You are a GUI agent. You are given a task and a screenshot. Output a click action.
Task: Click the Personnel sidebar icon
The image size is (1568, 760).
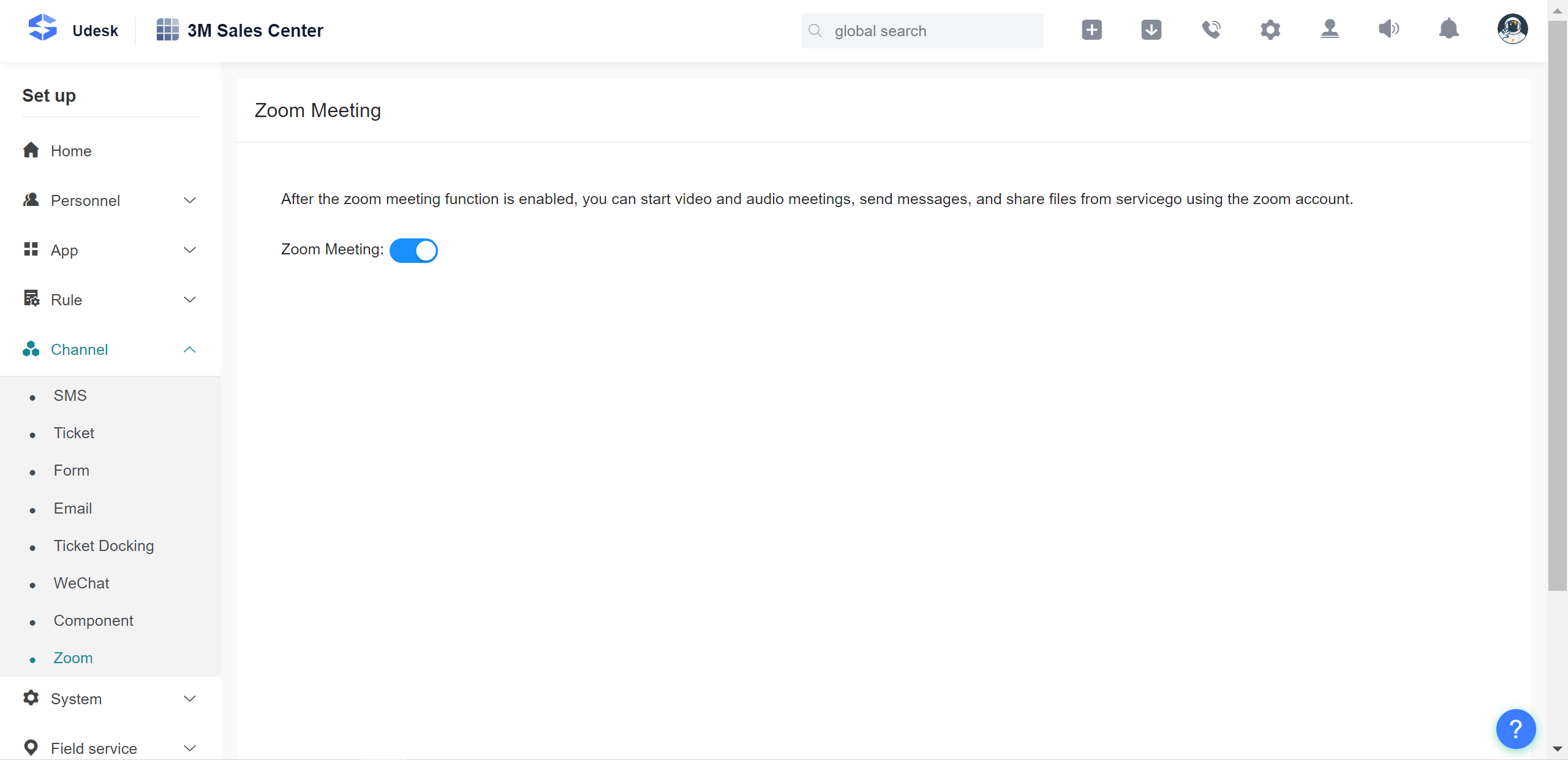[x=31, y=200]
